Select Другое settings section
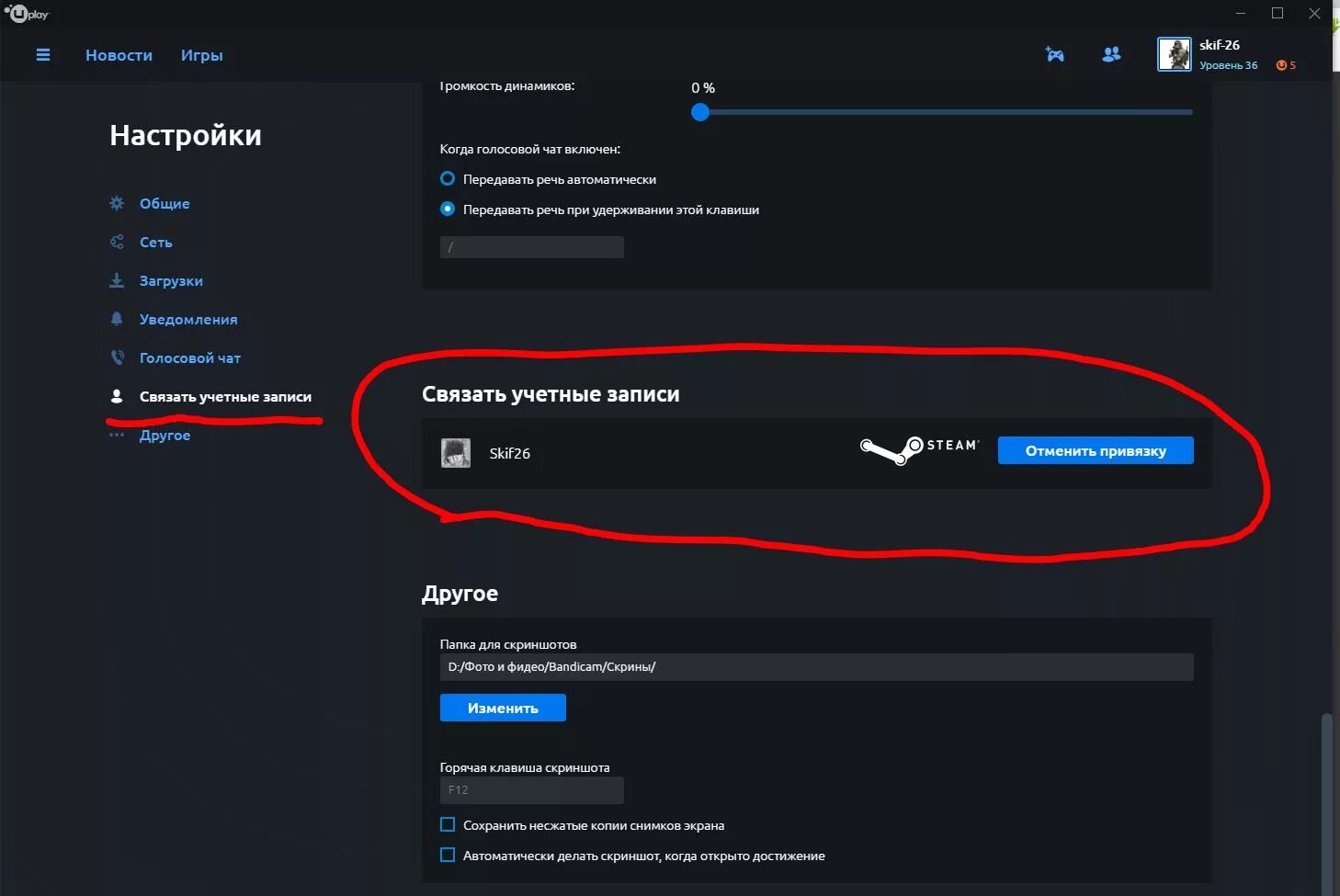 coord(165,435)
